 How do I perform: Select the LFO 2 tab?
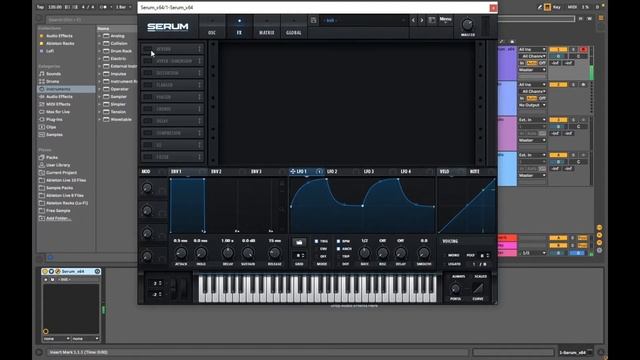[x=332, y=172]
